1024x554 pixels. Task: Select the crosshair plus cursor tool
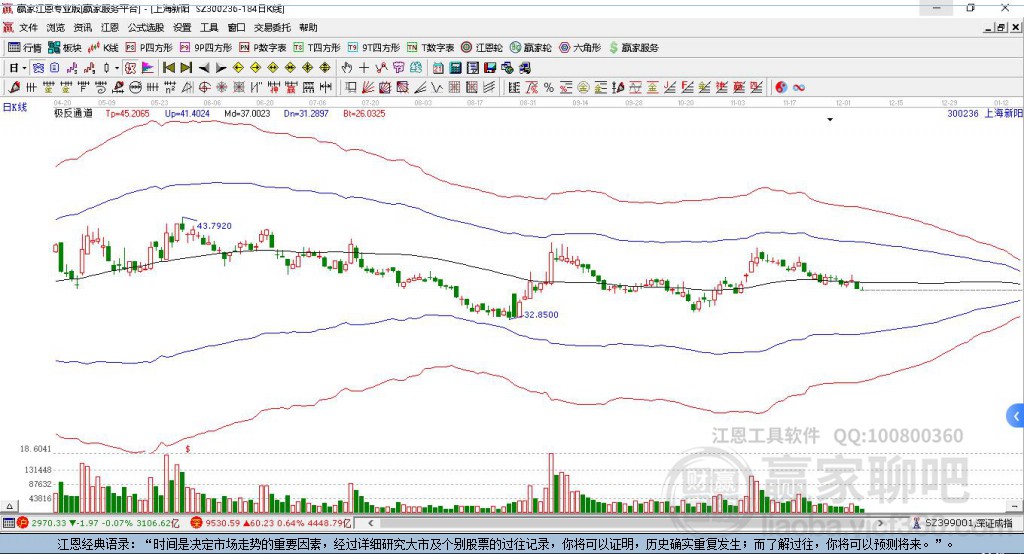364,68
